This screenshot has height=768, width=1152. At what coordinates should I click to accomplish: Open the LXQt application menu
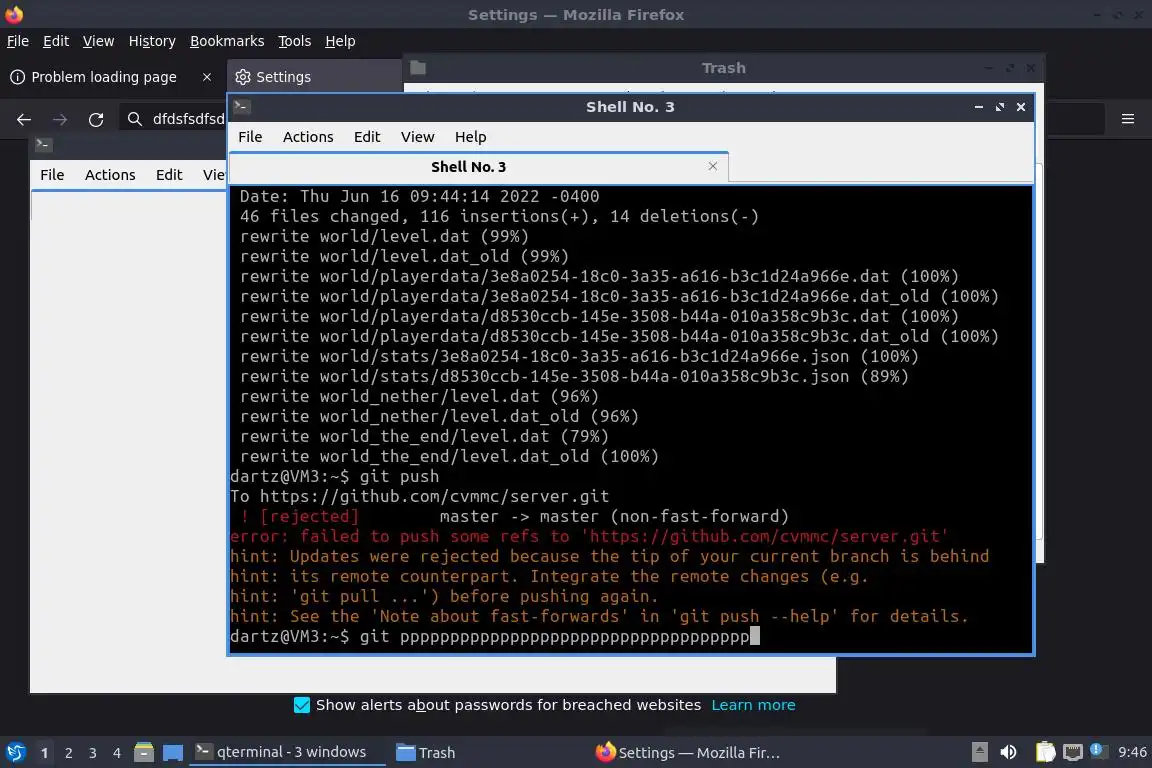(15, 753)
